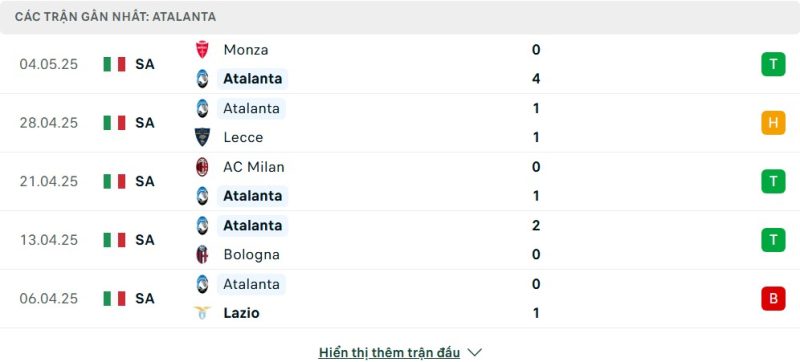This screenshot has height=362, width=800.
Task: Open the AC Milan team name
Action: [x=254, y=167]
